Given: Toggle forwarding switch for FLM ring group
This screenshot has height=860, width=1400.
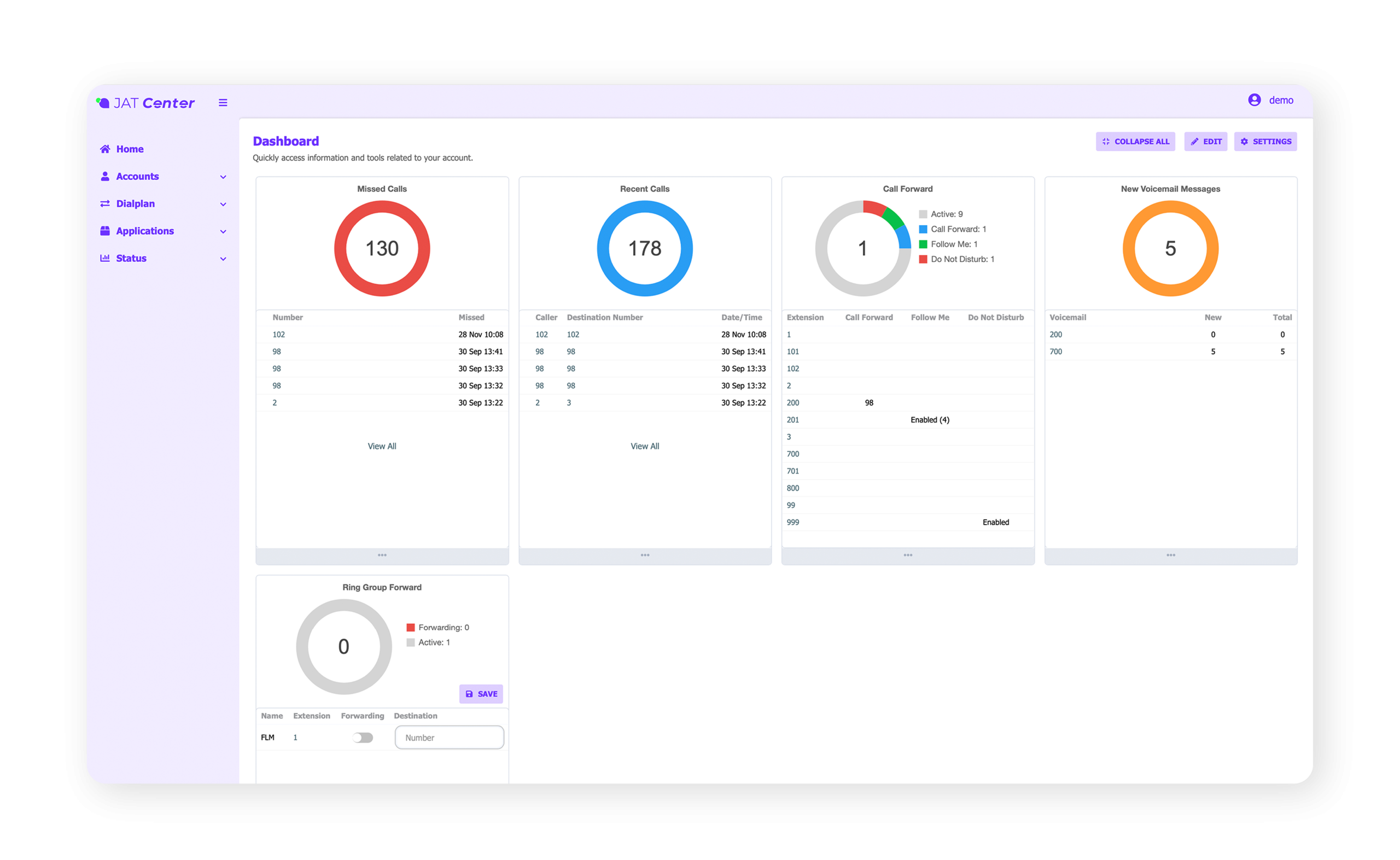Looking at the screenshot, I should click(363, 738).
